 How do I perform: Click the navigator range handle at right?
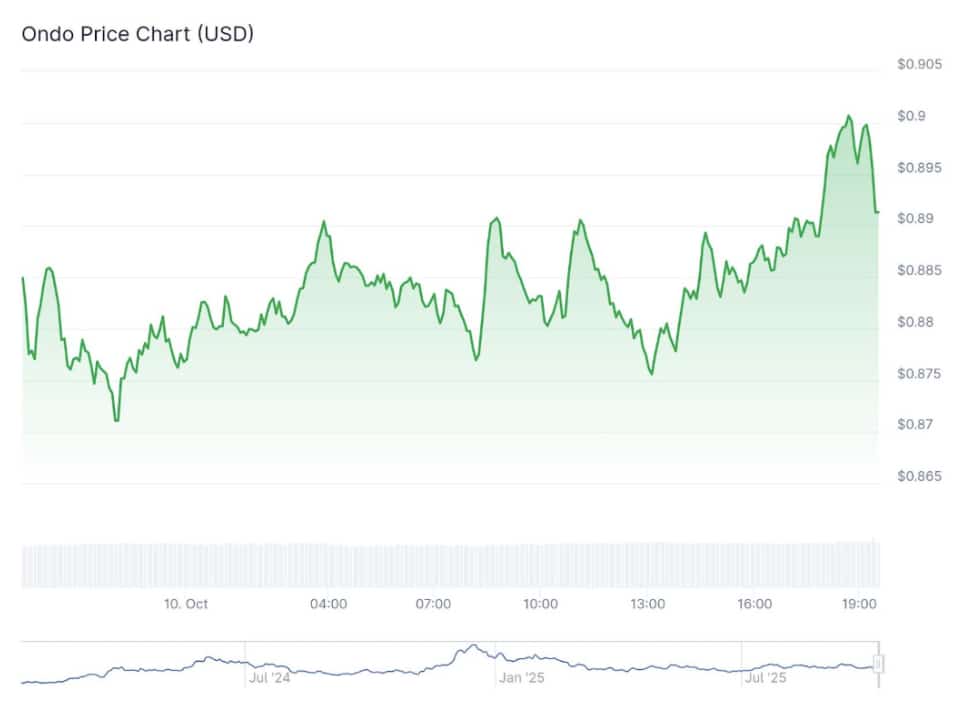[x=879, y=664]
